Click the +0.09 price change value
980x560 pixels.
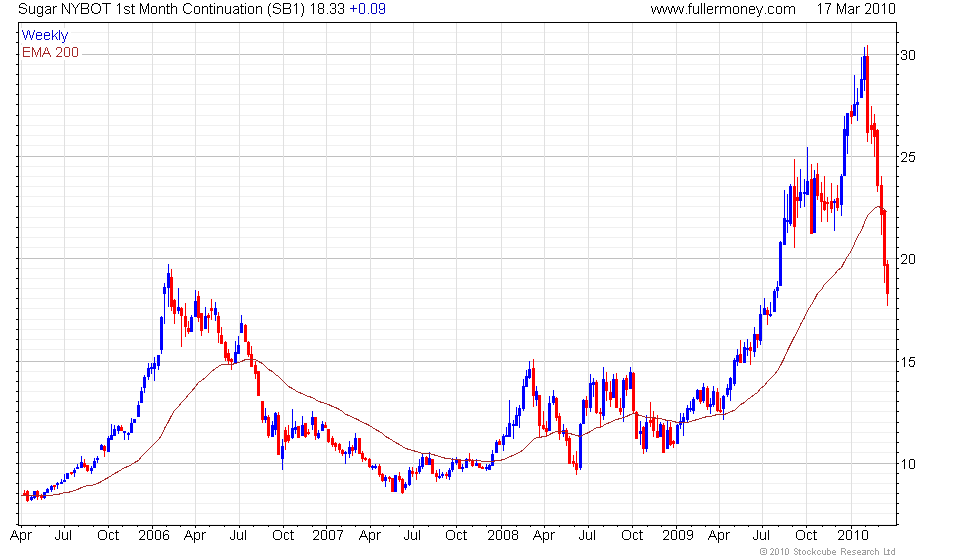pos(367,9)
